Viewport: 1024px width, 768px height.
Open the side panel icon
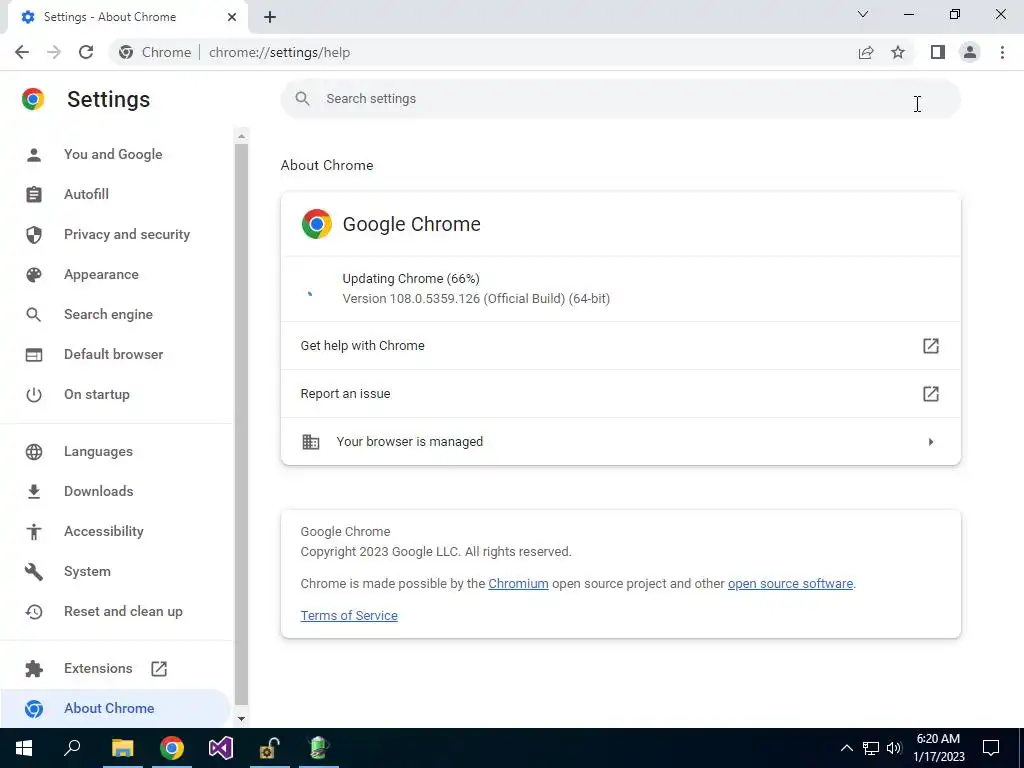point(938,52)
